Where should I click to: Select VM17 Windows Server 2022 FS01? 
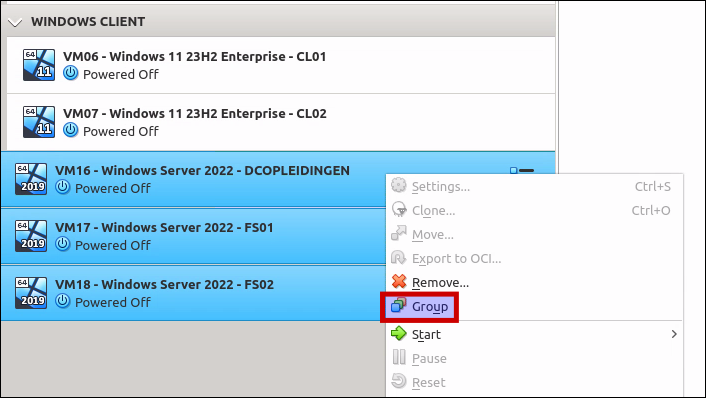(x=193, y=236)
